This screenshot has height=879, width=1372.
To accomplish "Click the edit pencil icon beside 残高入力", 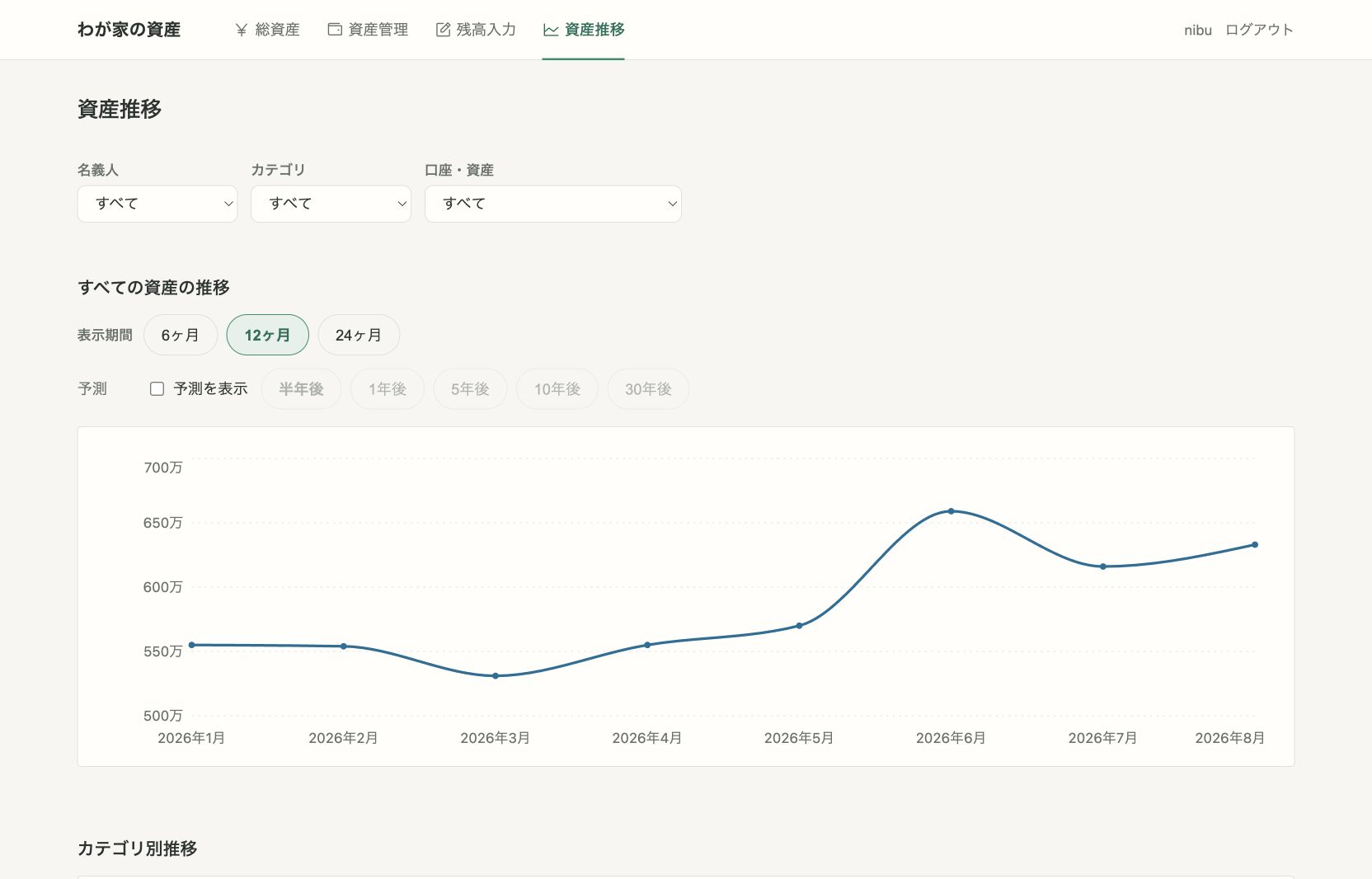I will [443, 30].
